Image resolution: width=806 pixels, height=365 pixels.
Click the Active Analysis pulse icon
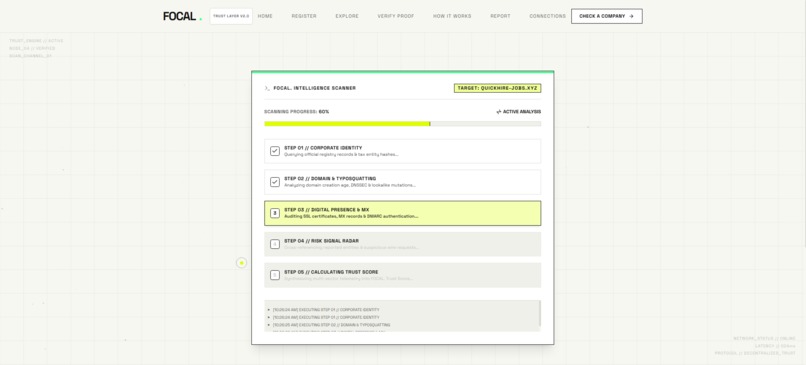[x=499, y=112]
